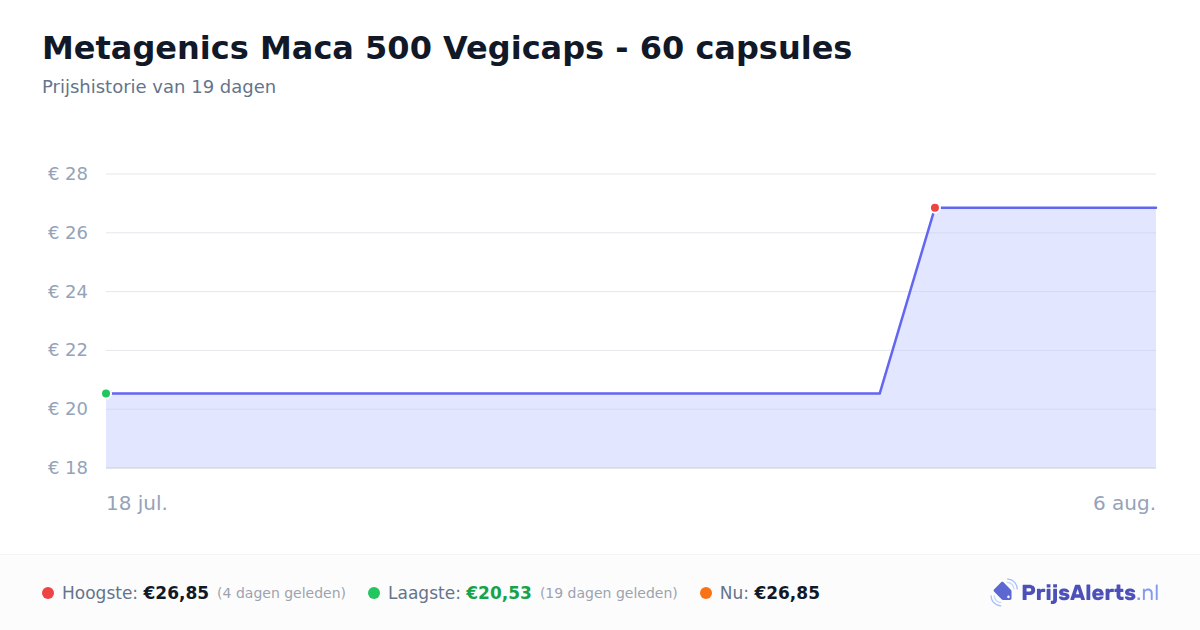Click the Laagste €20,53 price value

pyautogui.click(x=499, y=593)
